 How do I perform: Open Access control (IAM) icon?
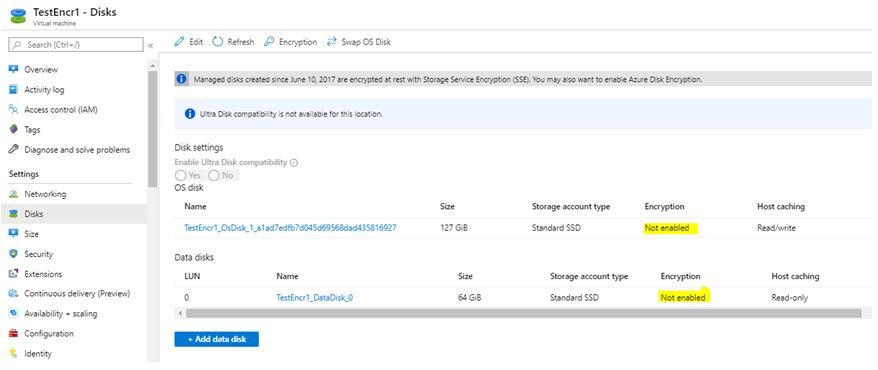(14, 110)
